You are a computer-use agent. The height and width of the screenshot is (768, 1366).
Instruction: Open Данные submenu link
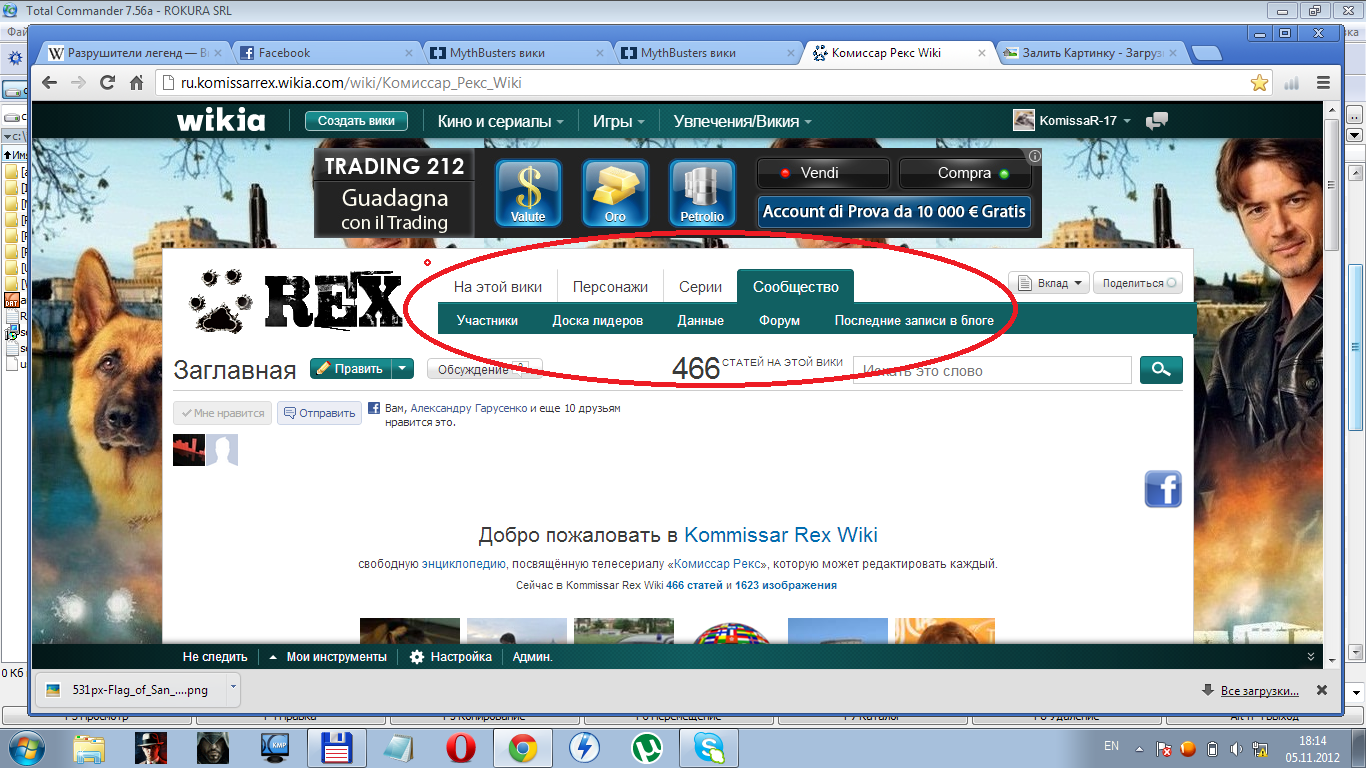point(701,321)
